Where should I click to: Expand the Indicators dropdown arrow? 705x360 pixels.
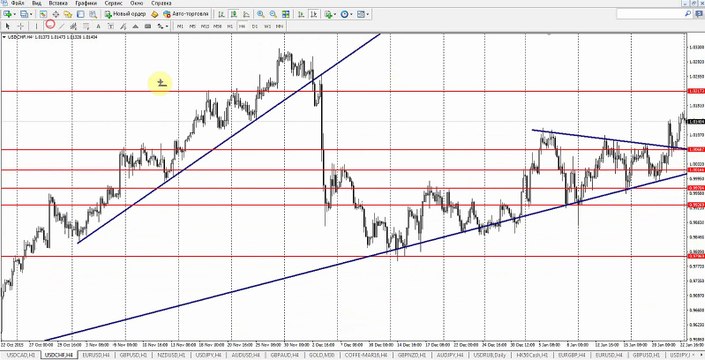click(x=336, y=14)
